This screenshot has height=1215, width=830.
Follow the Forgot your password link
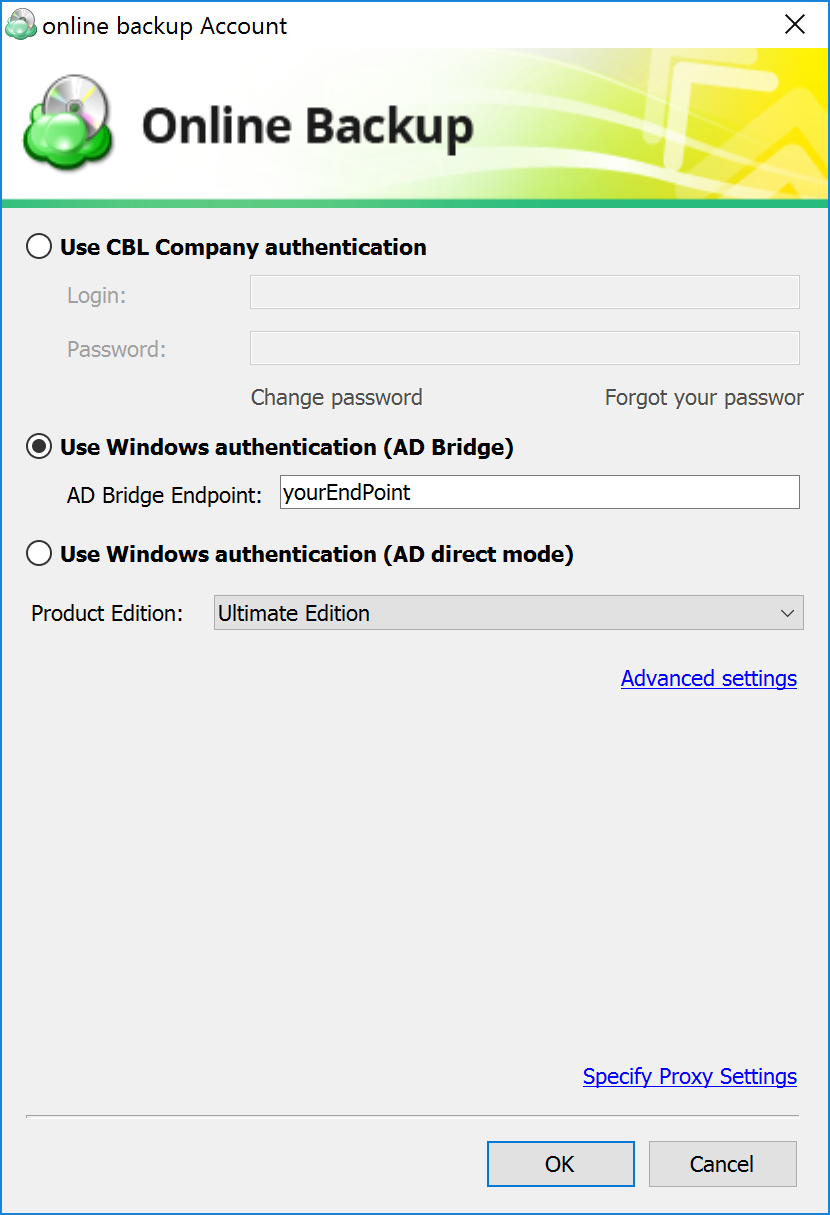[704, 397]
